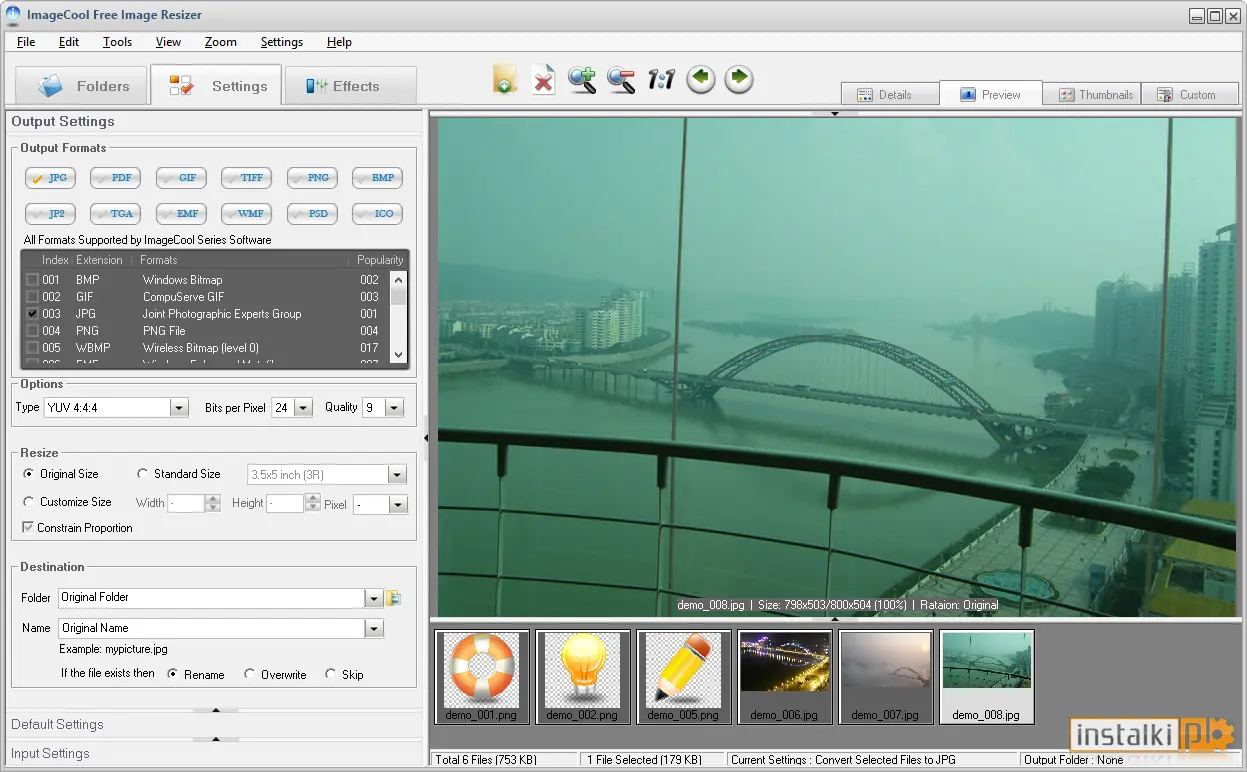The image size is (1247, 772).
Task: Click the browse destination folder icon
Action: [x=394, y=598]
